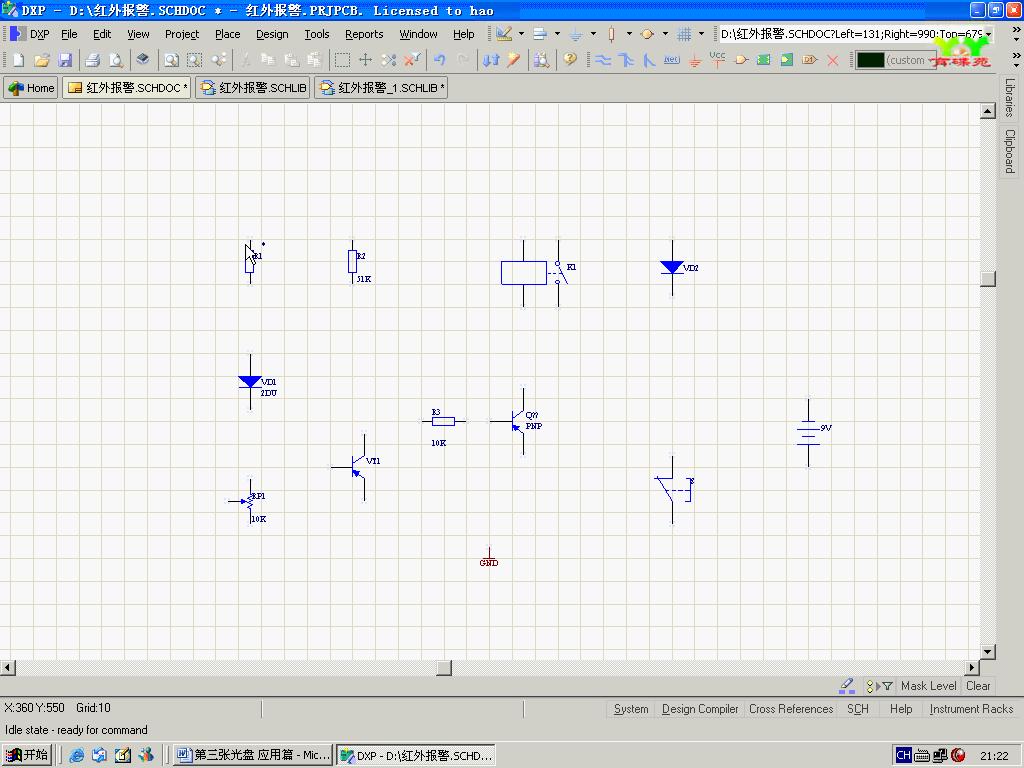
Task: Click the CH language indicator in tray
Action: click(x=903, y=755)
